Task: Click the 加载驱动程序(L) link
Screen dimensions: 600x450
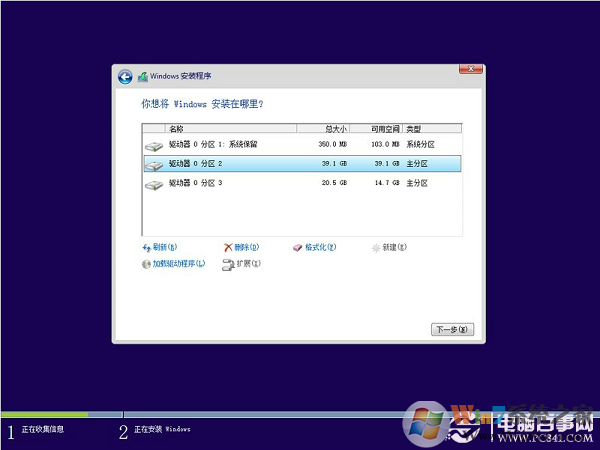Action: [x=179, y=264]
